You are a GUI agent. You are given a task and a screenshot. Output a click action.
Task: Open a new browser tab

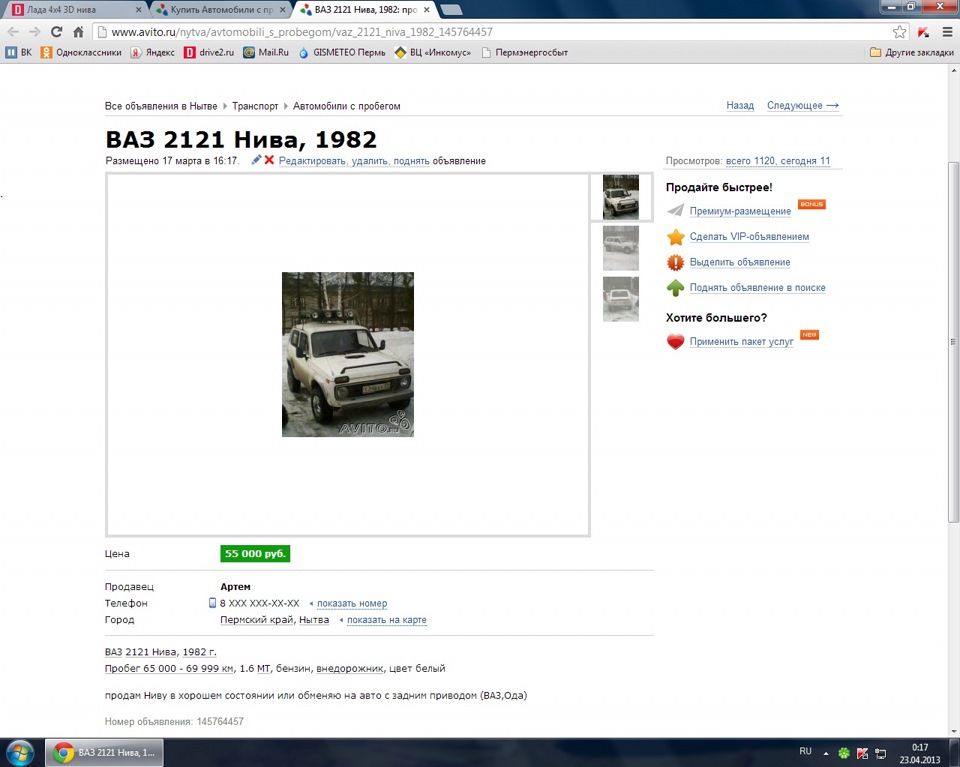point(451,10)
